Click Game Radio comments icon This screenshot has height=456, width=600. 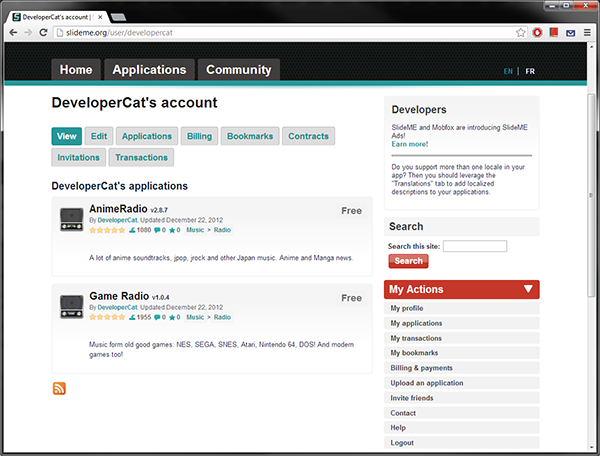157,317
